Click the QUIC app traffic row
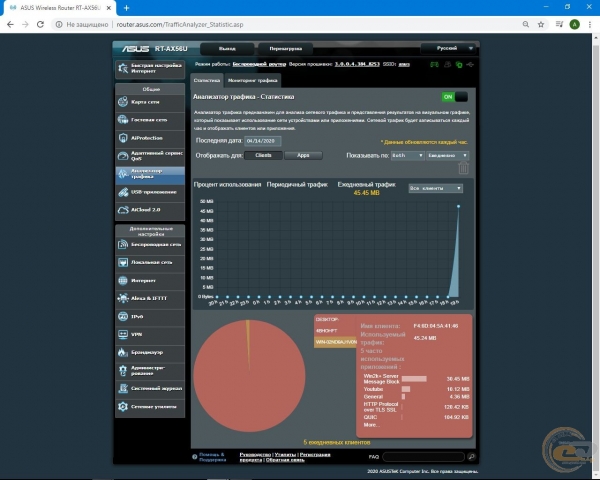This screenshot has width=600, height=480. (416, 417)
